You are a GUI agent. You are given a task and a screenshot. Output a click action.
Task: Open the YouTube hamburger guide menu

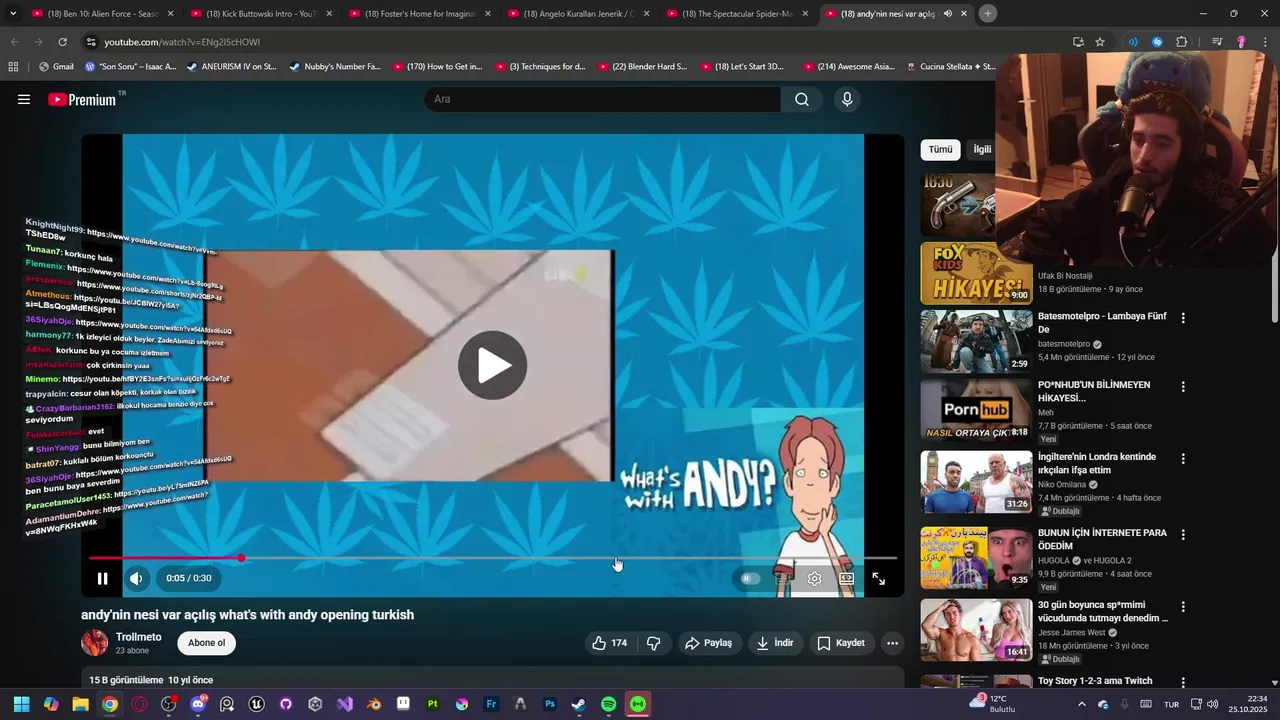[x=24, y=99]
